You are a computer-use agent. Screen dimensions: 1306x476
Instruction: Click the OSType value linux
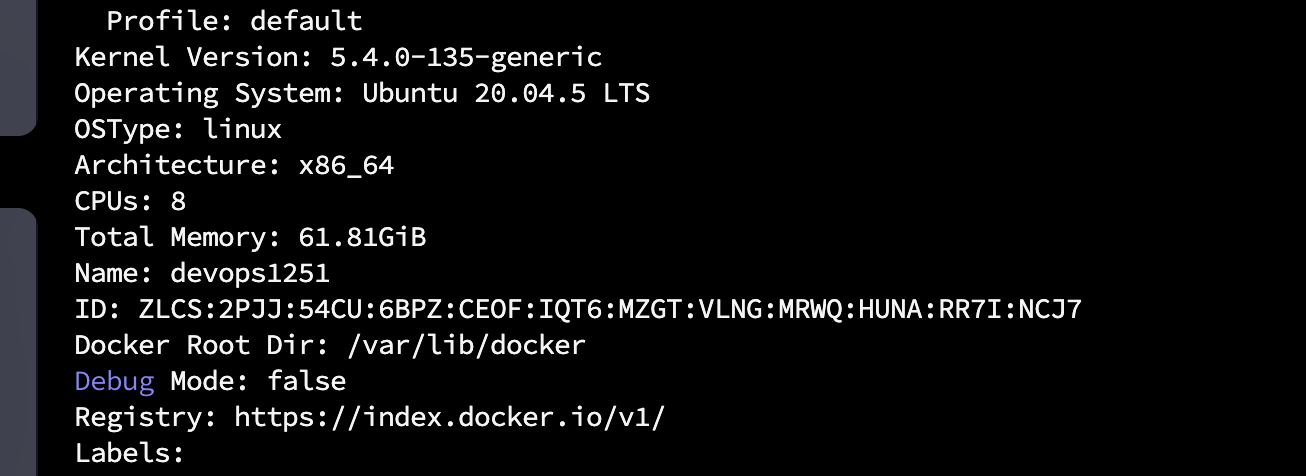point(242,129)
